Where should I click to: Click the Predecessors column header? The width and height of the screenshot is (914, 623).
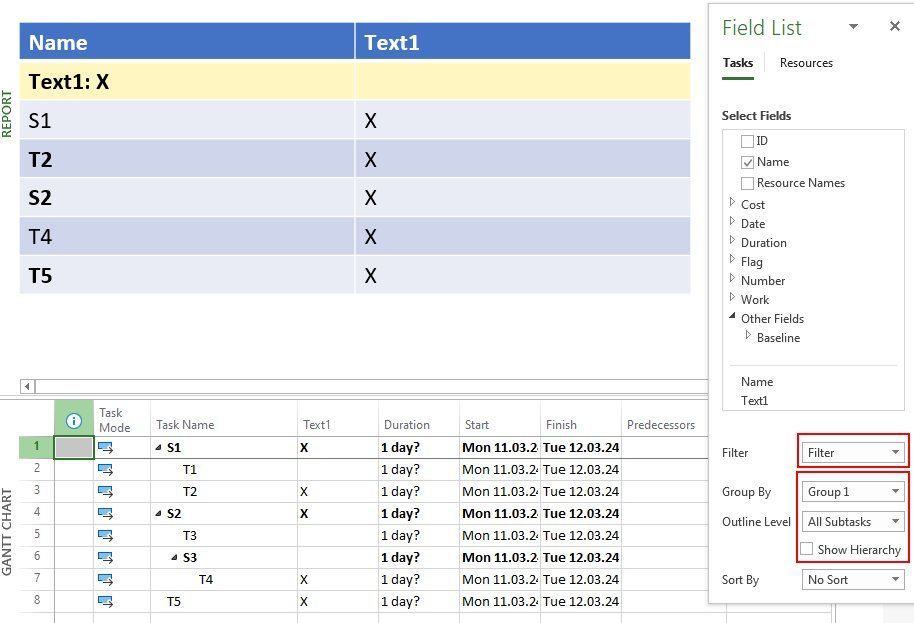[660, 425]
